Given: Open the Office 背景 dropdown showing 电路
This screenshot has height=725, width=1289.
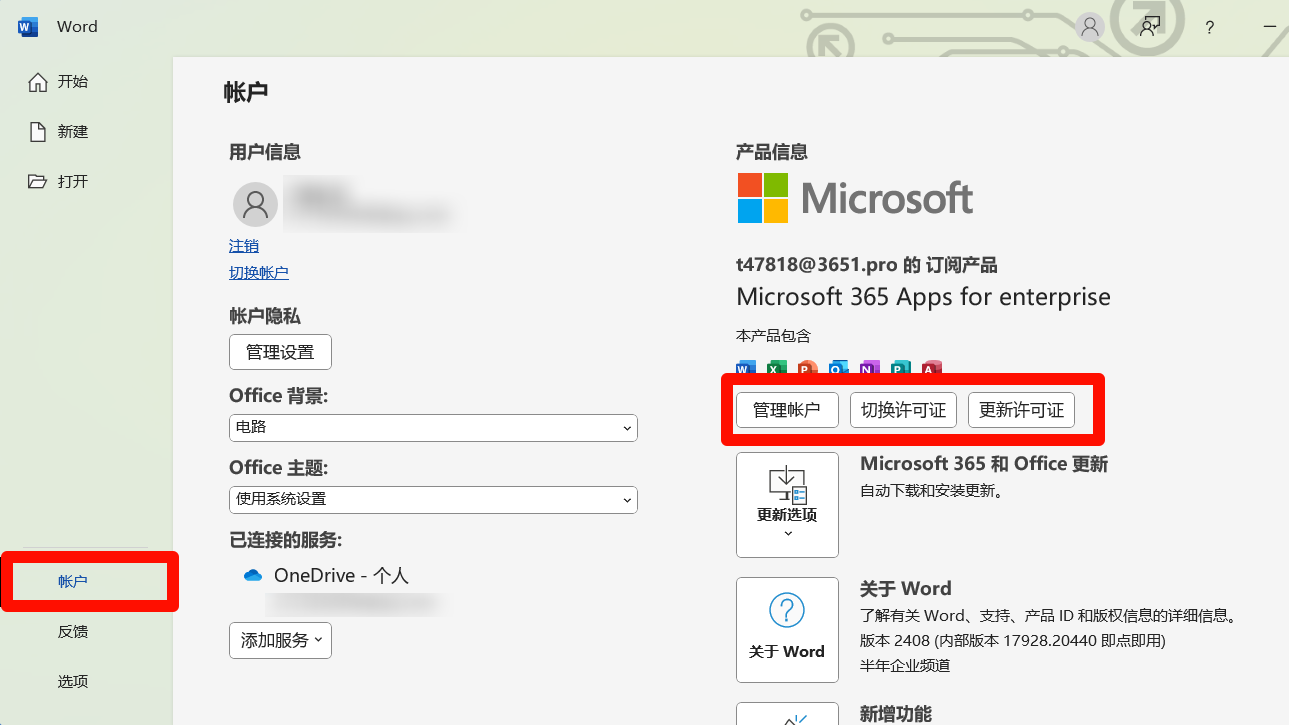Looking at the screenshot, I should point(433,428).
